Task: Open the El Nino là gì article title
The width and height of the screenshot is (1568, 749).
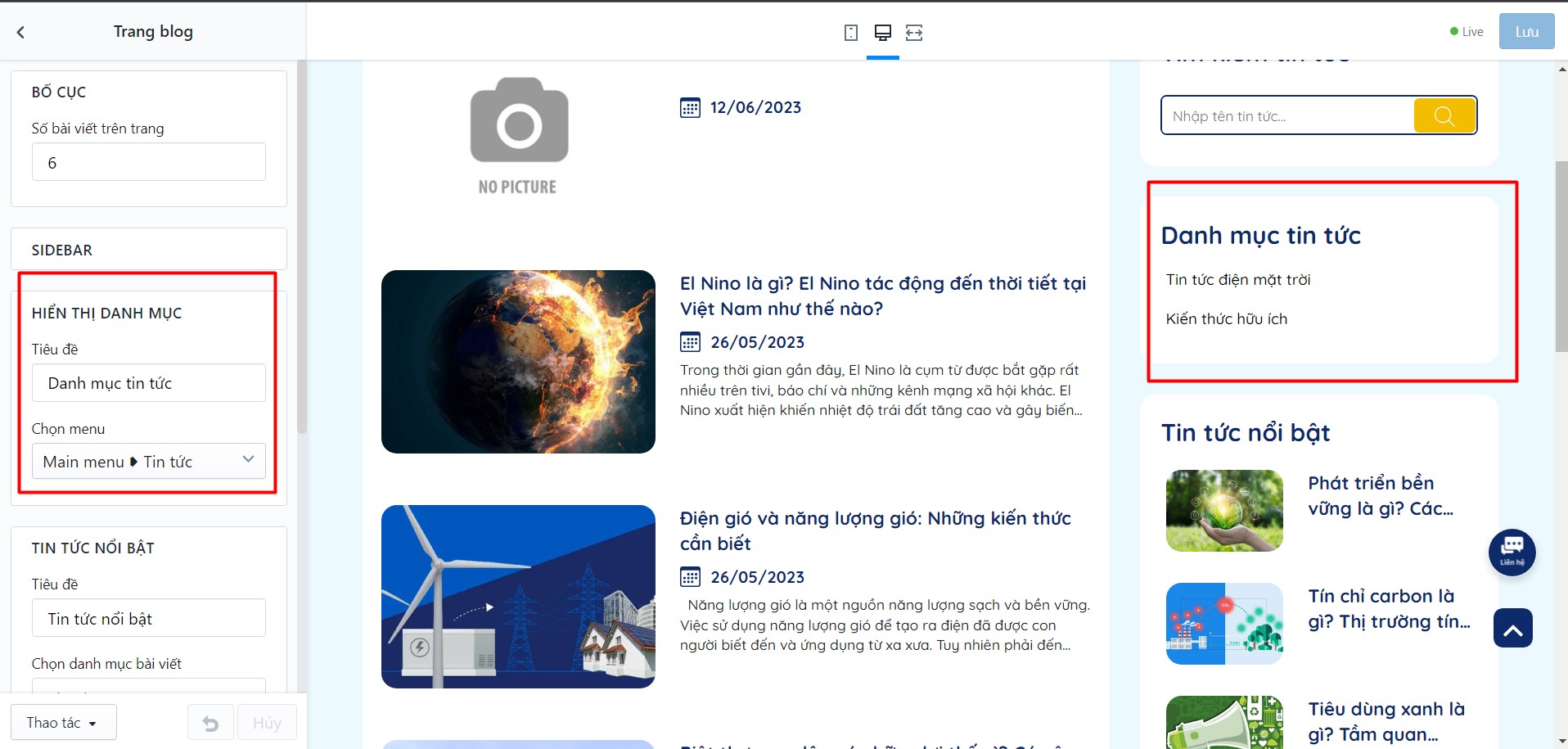Action: [883, 296]
